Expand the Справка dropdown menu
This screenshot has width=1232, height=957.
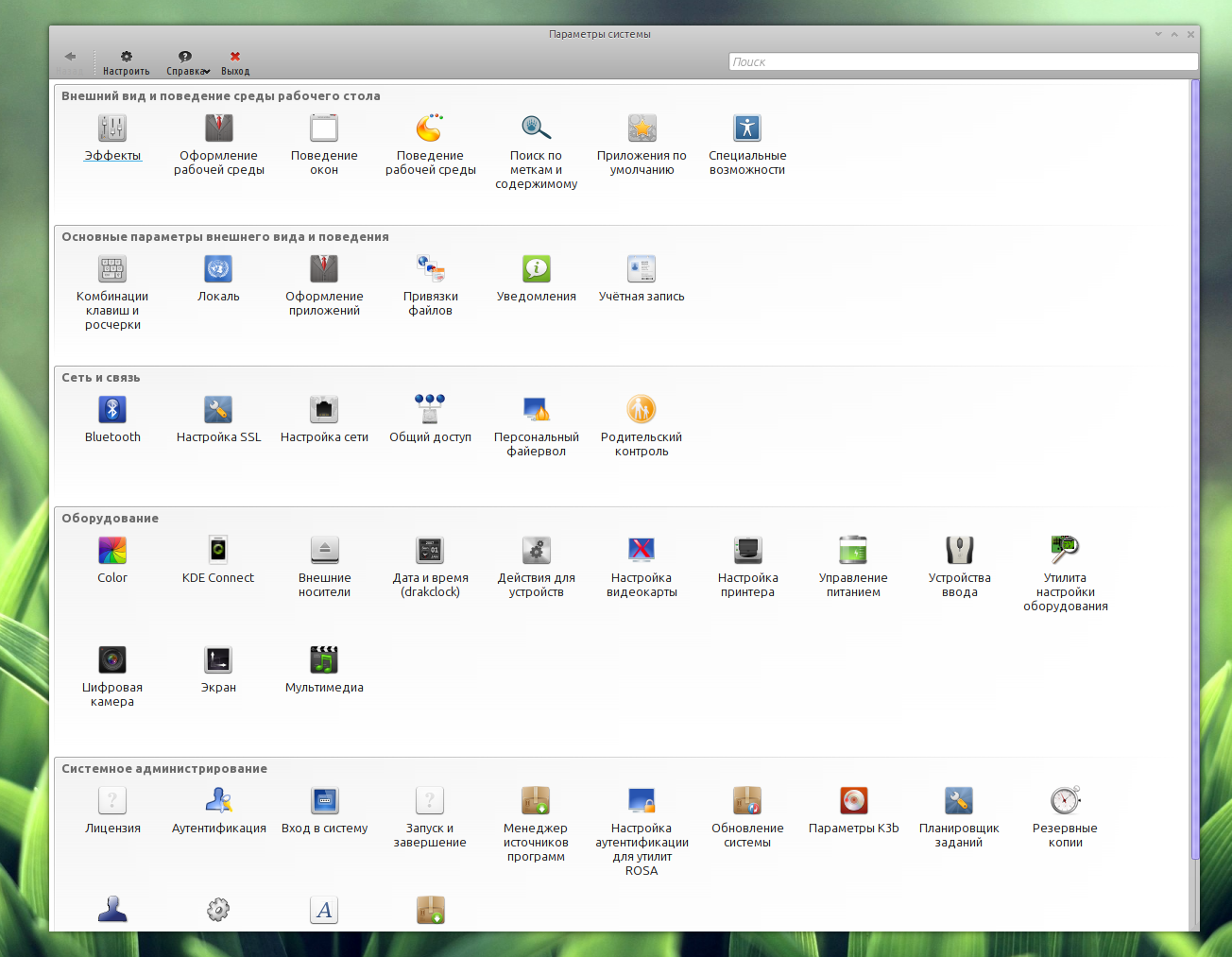tap(187, 63)
